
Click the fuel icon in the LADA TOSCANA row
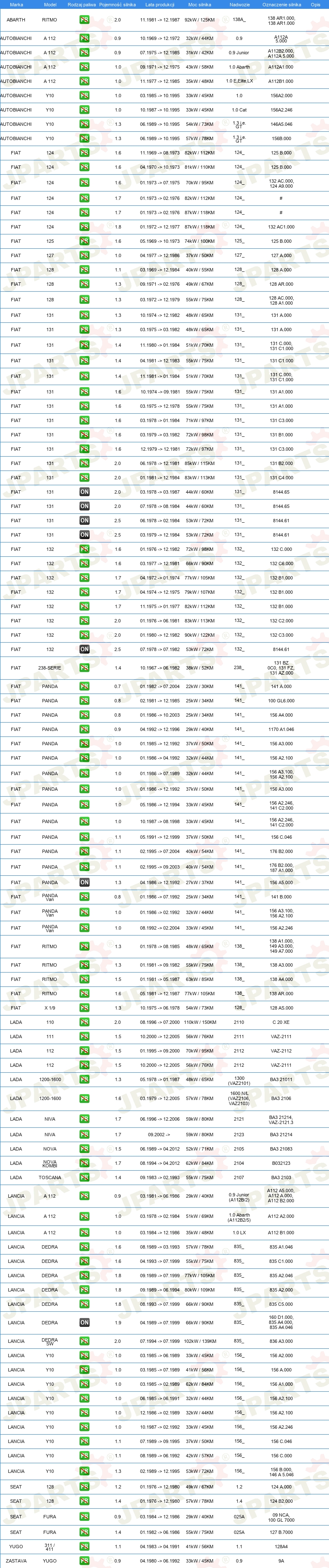(84, 1177)
